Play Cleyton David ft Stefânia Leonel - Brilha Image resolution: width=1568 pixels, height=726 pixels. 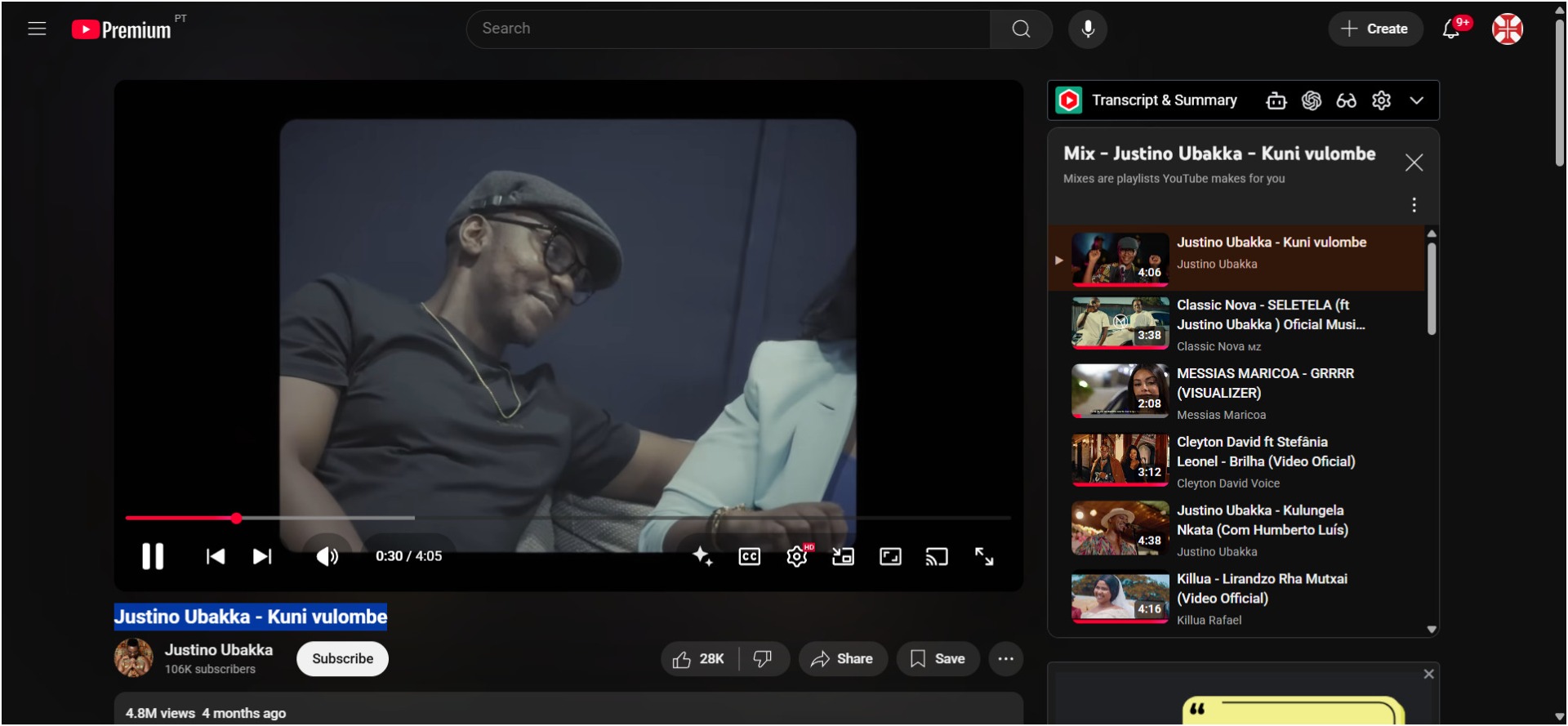coord(1236,461)
